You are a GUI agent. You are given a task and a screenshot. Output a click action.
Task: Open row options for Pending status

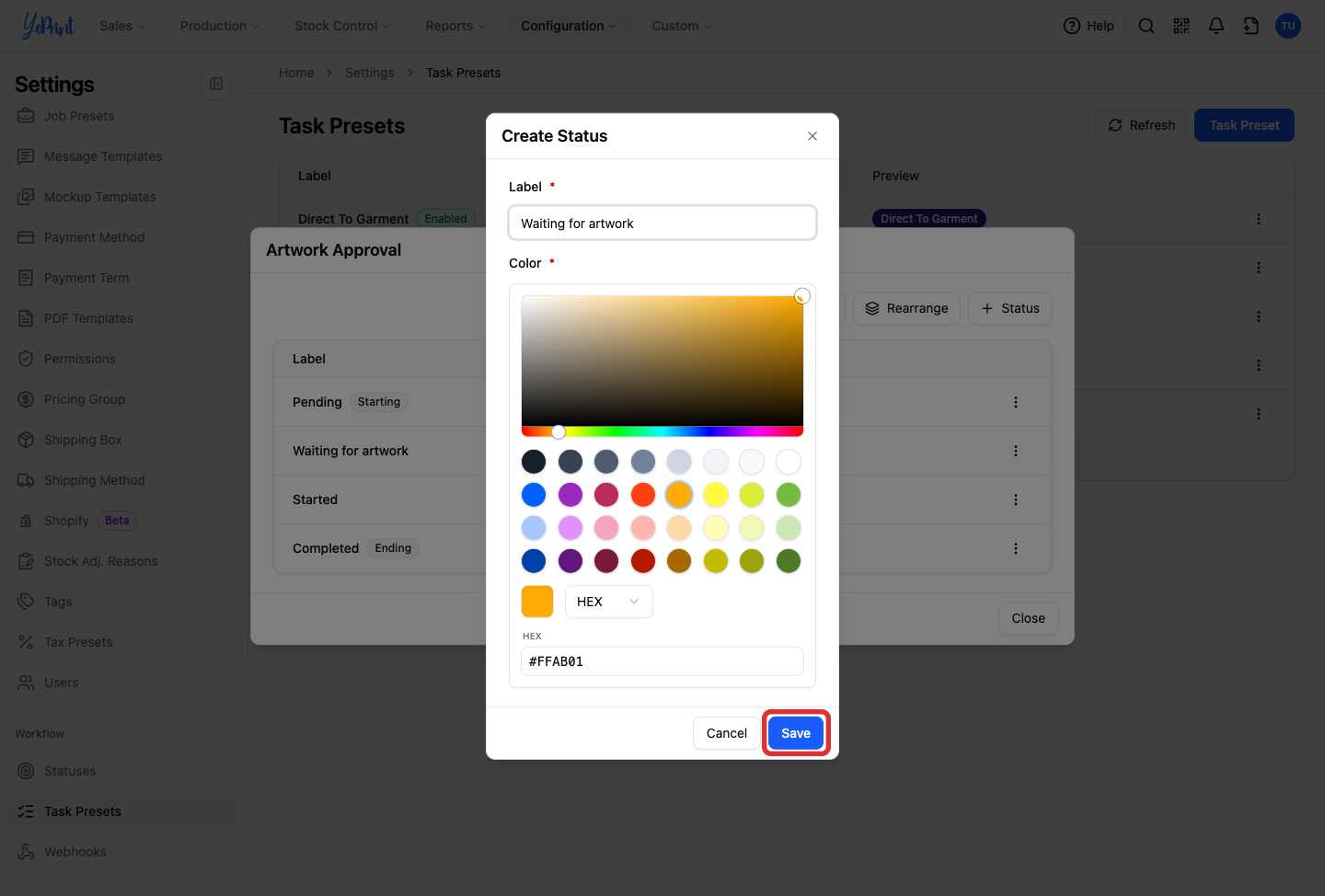(1016, 402)
